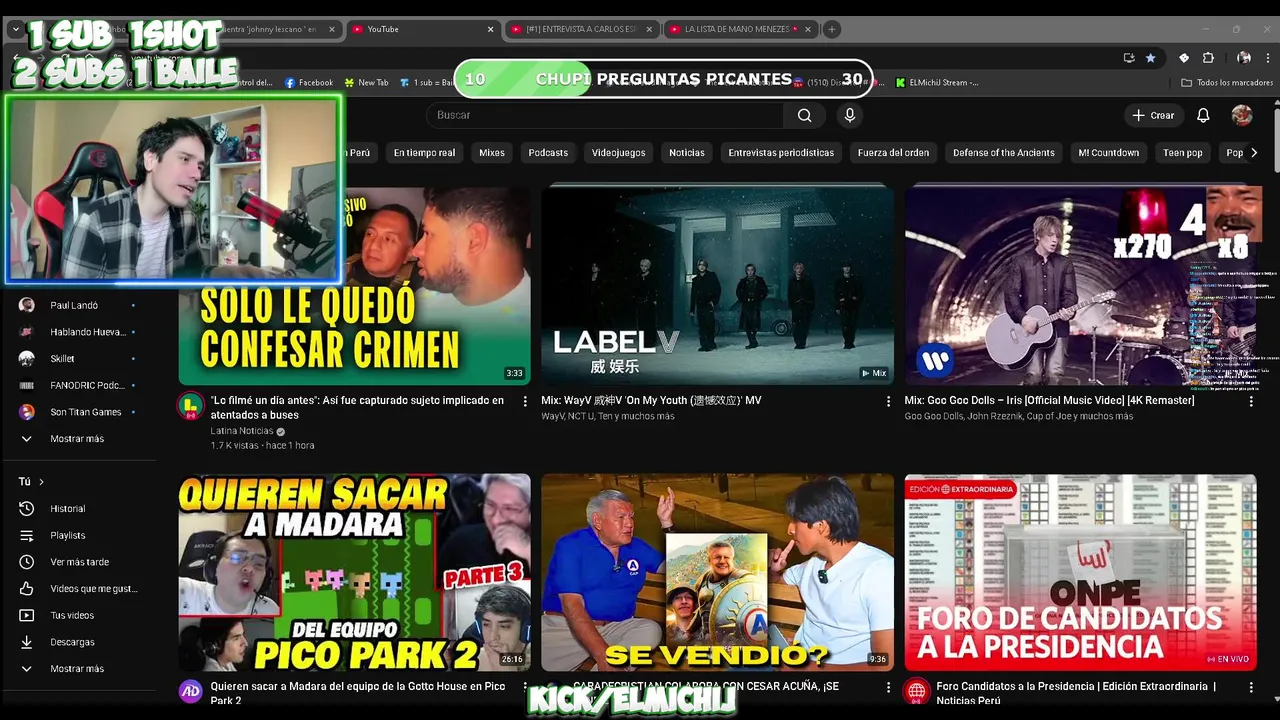The width and height of the screenshot is (1280, 720).
Task: Open Latina Noticias channel avatar
Action: coord(190,406)
